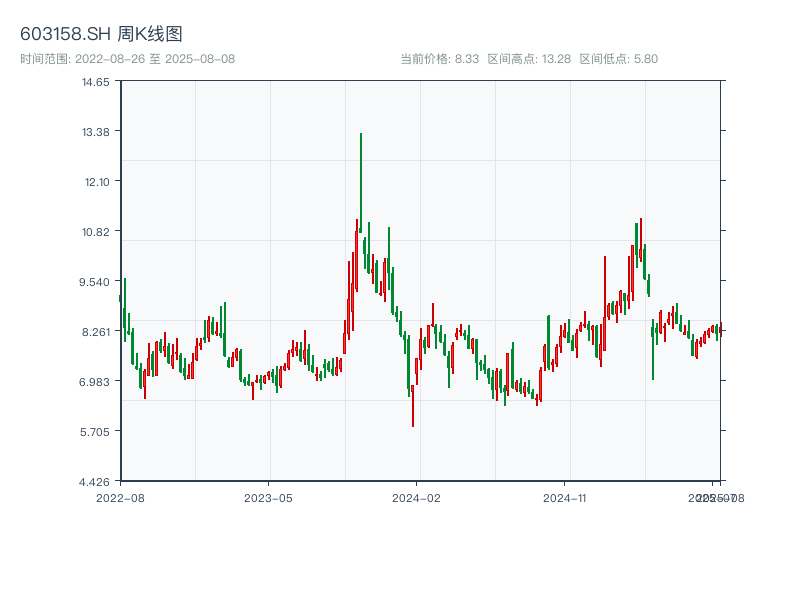The width and height of the screenshot is (800, 600).
Task: Click the red candle with the lowest wick
Action: [x=412, y=400]
